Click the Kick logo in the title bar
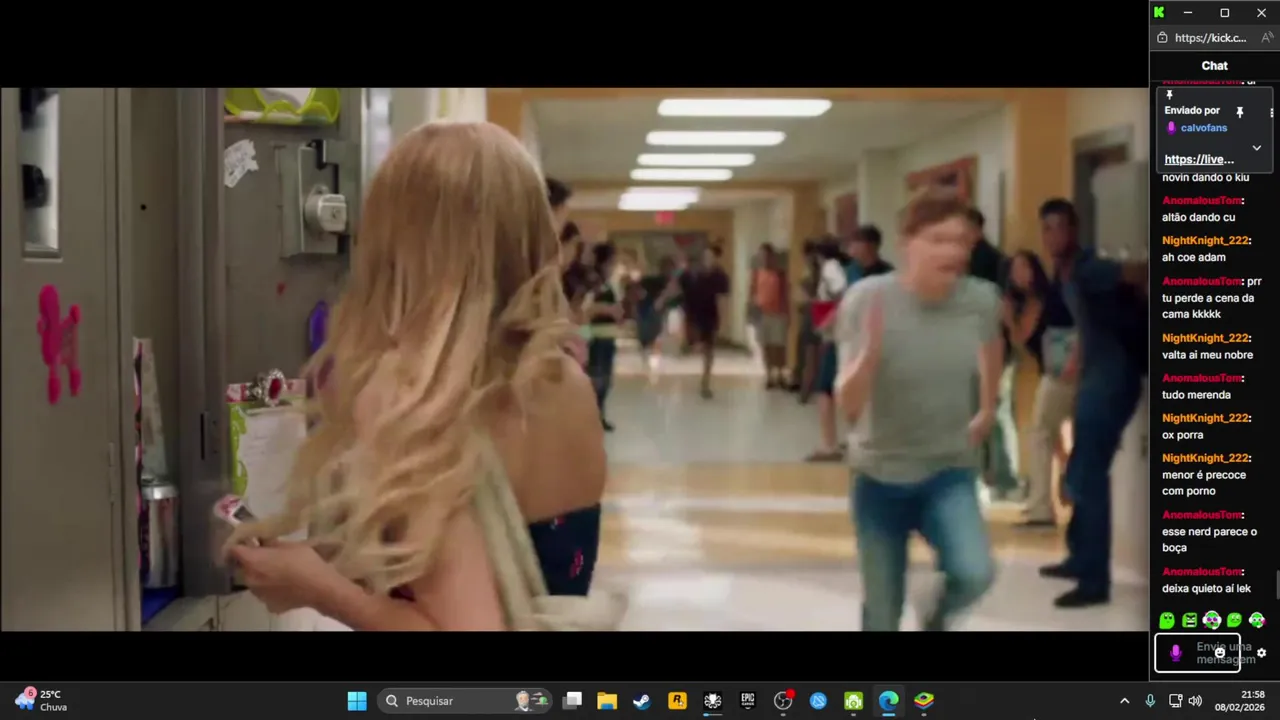1280x720 pixels. [x=1159, y=12]
